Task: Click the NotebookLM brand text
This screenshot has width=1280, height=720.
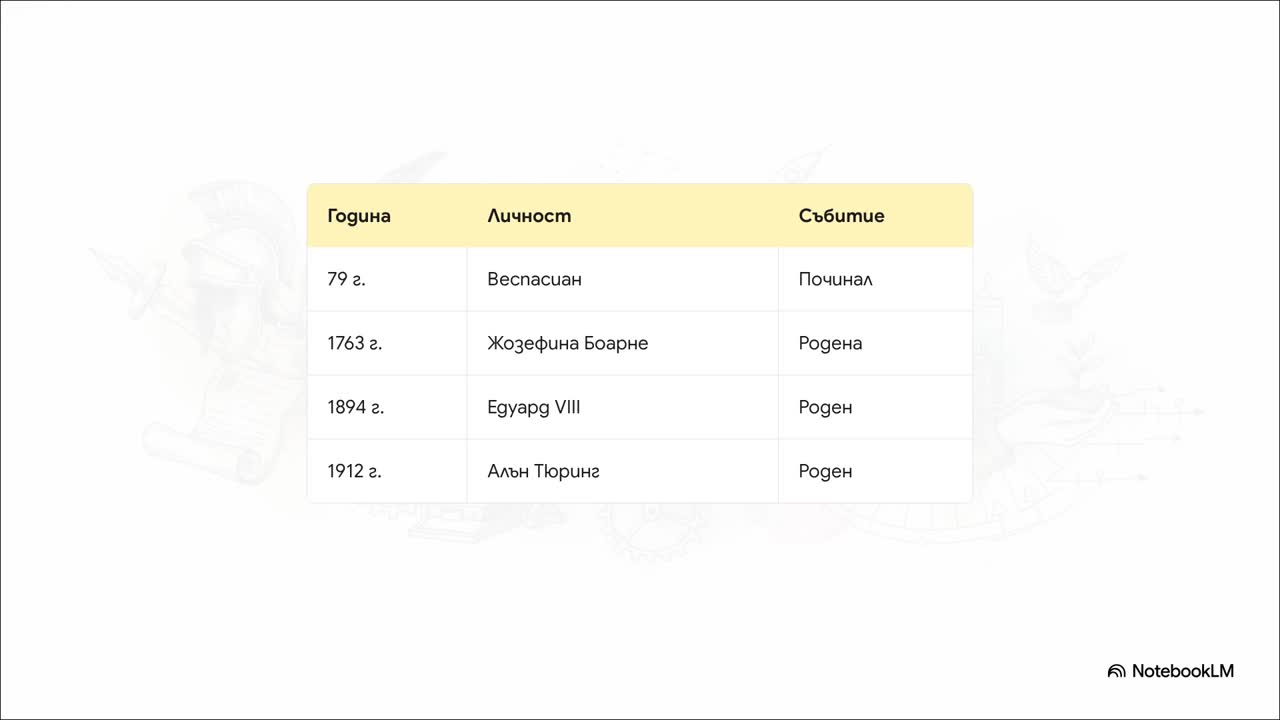Action: pos(1183,671)
